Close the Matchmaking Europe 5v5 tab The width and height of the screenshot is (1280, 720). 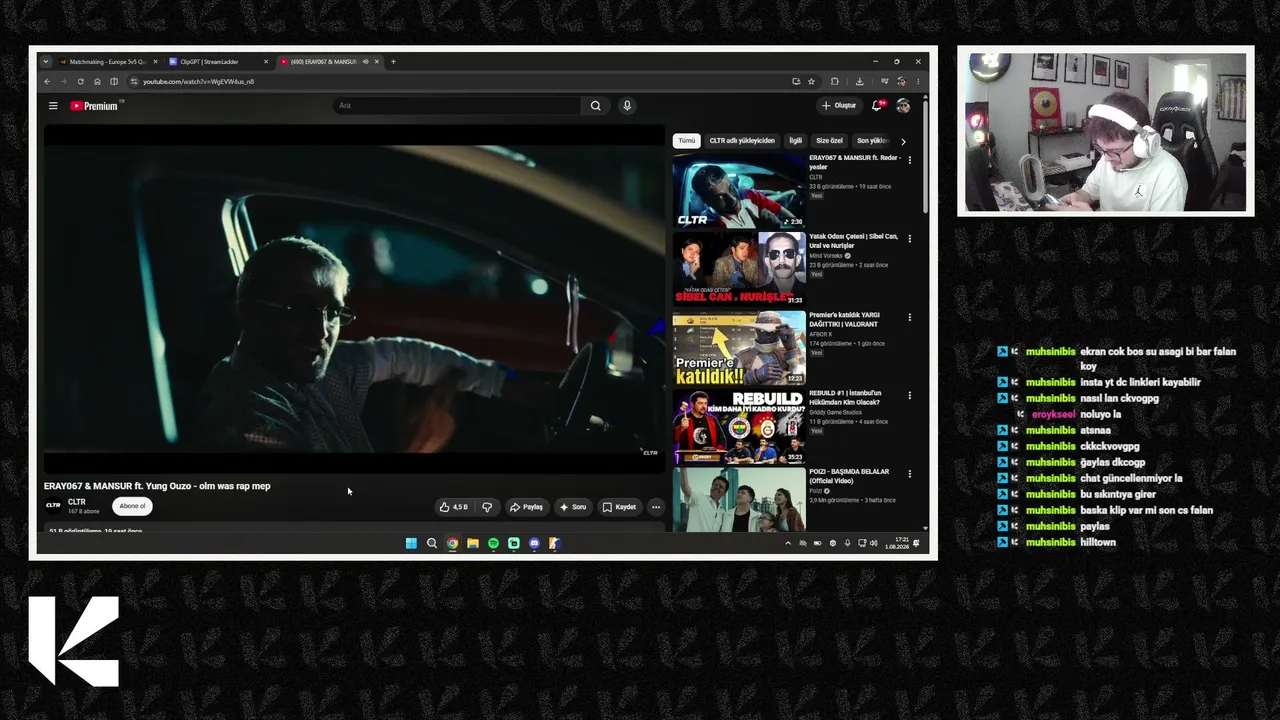pyautogui.click(x=155, y=62)
